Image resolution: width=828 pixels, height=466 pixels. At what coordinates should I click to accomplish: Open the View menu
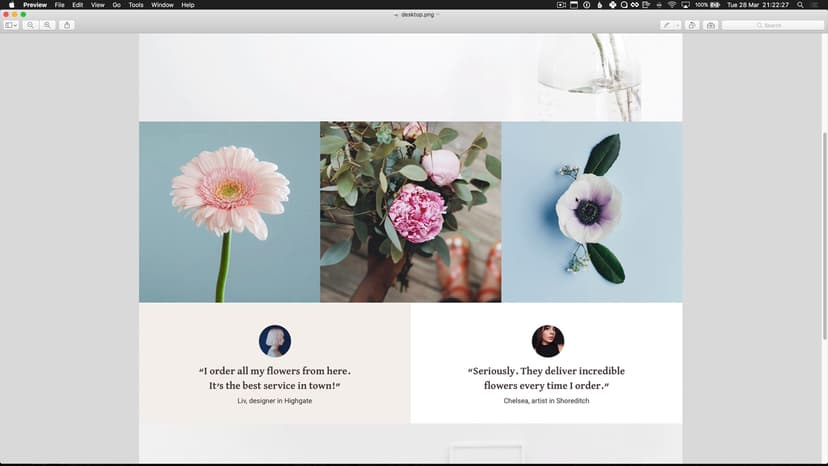click(97, 5)
